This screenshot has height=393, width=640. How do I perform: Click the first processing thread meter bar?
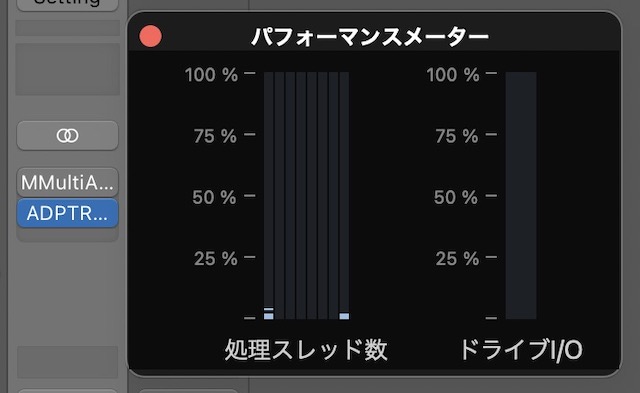click(x=269, y=195)
